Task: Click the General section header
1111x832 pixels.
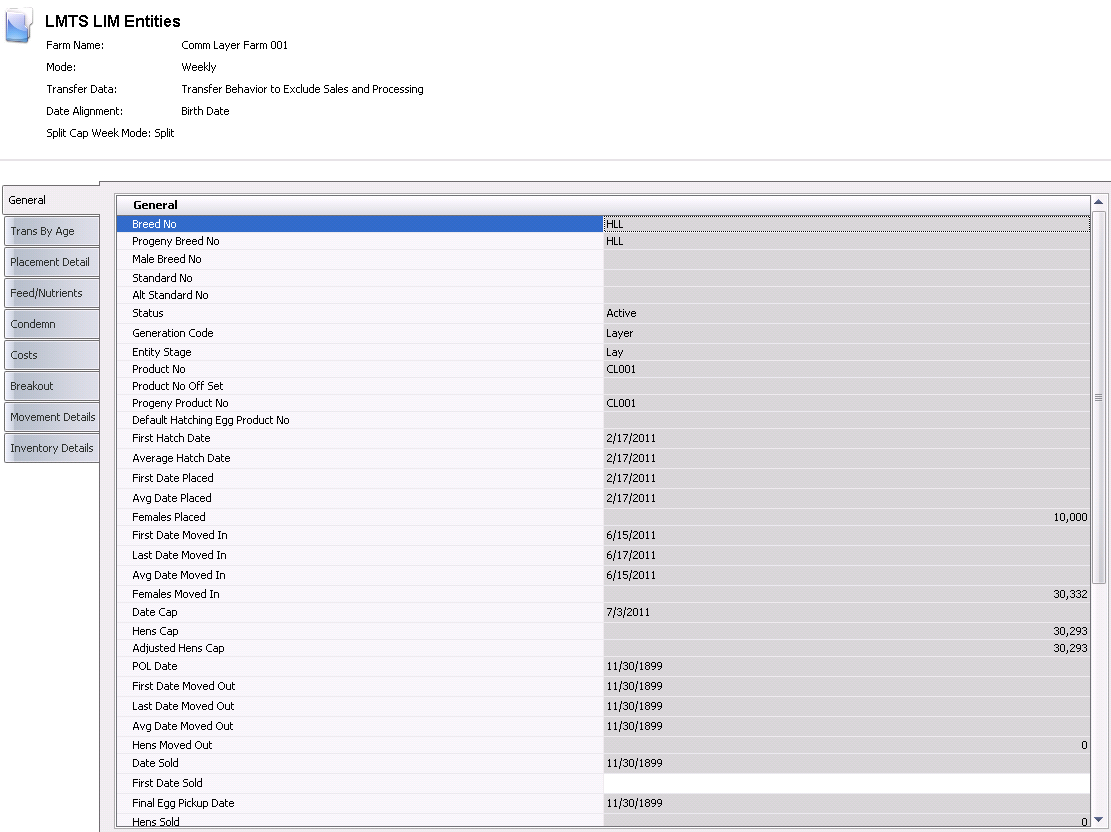Action: pyautogui.click(x=155, y=205)
